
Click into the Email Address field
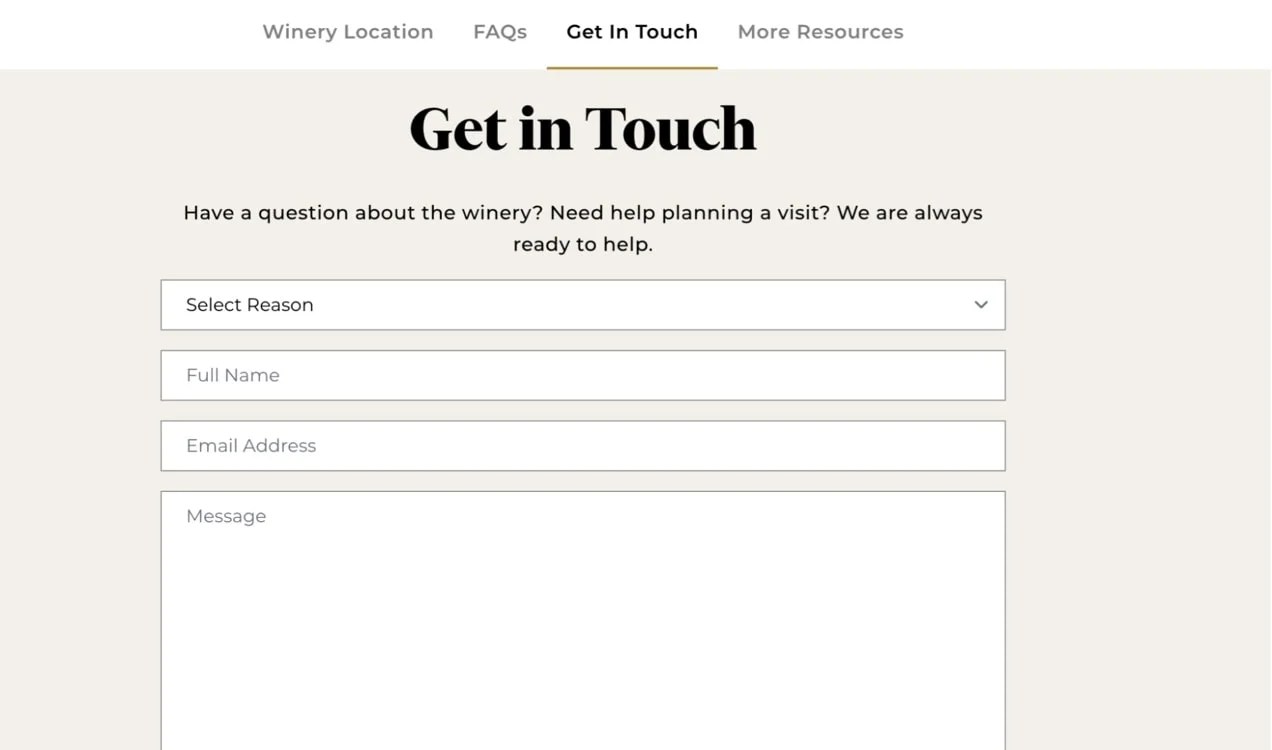(582, 446)
